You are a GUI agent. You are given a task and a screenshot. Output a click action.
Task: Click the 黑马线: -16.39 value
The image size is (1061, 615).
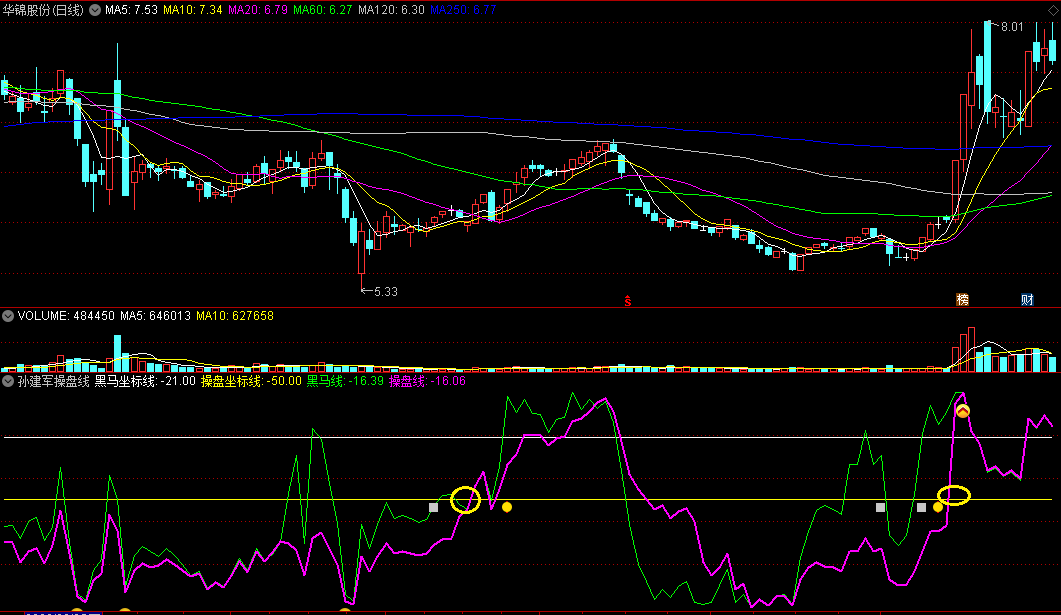click(x=345, y=382)
